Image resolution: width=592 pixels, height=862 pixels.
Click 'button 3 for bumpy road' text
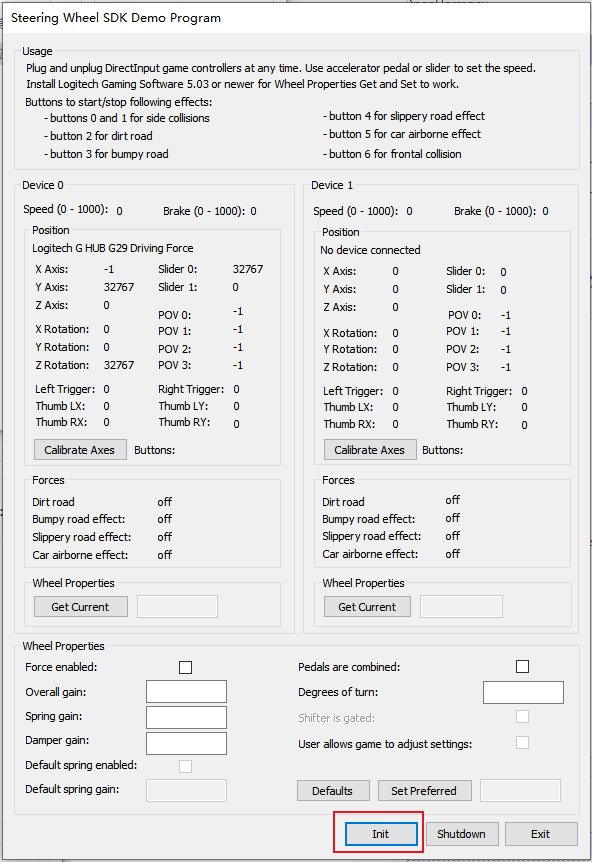coord(109,154)
